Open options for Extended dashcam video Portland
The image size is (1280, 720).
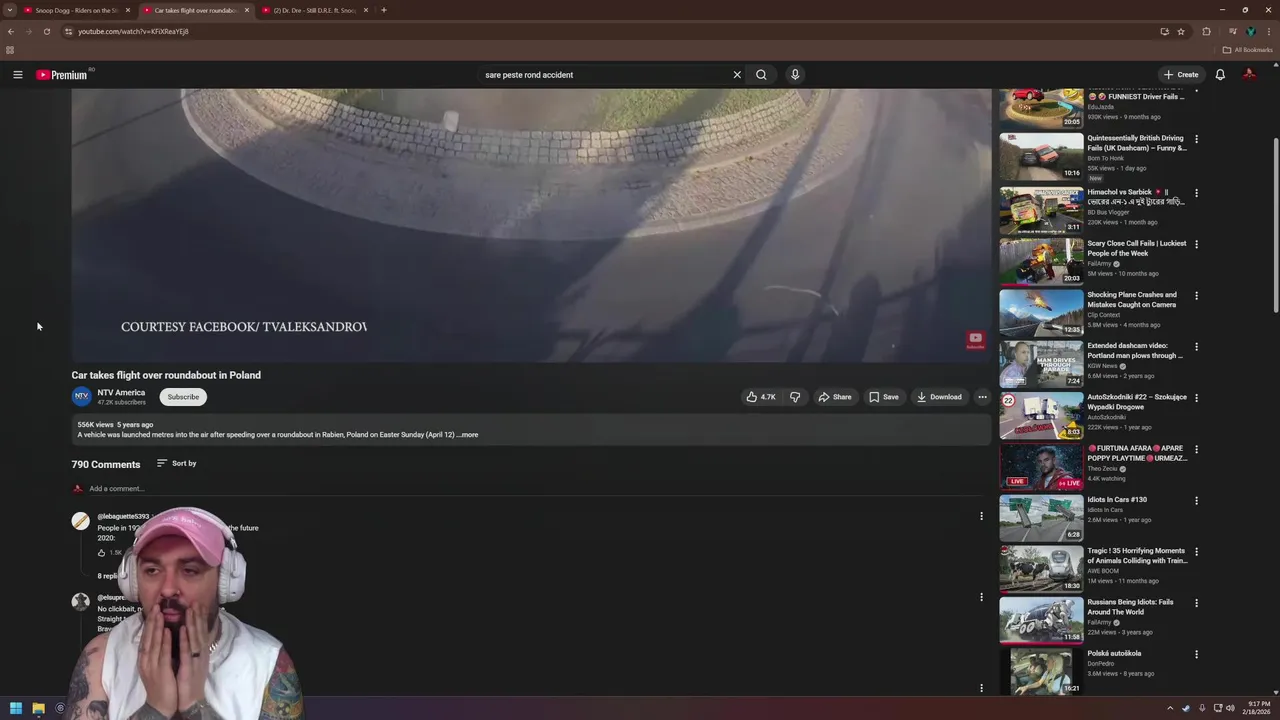1196,347
